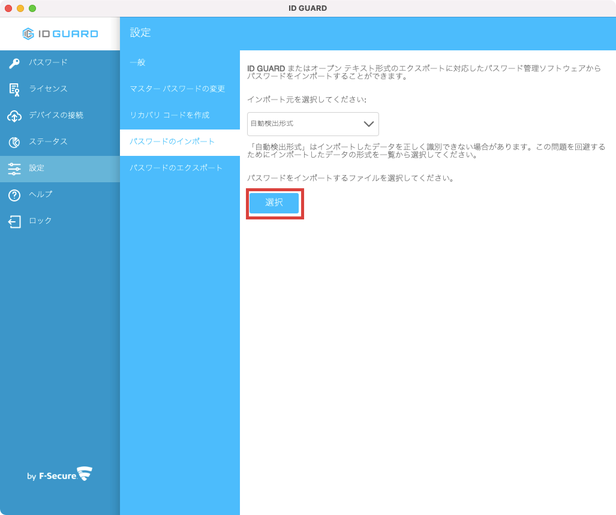Open the パスワード sidebar section

tap(60, 63)
